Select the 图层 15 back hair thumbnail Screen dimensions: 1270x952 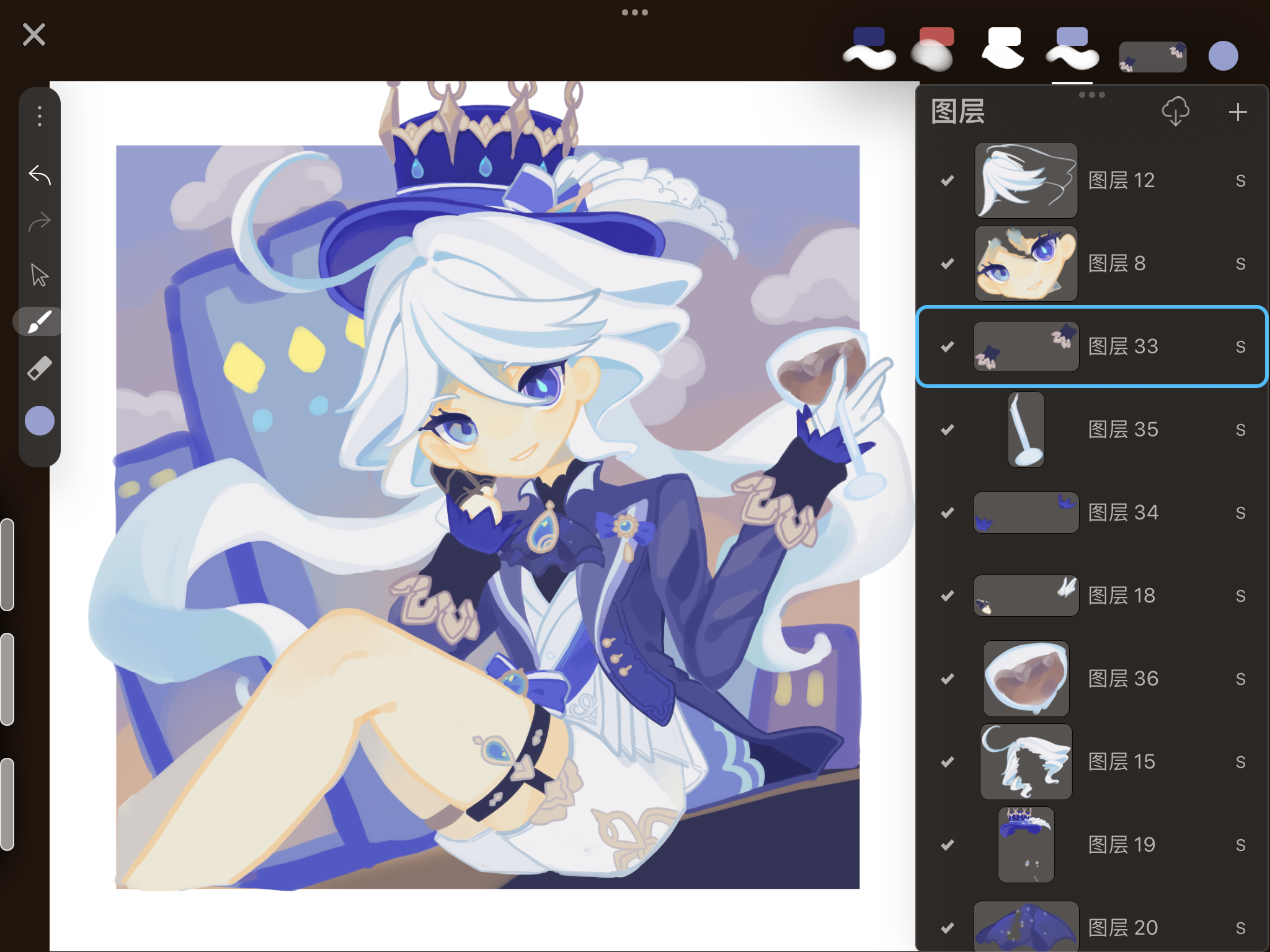point(1026,762)
